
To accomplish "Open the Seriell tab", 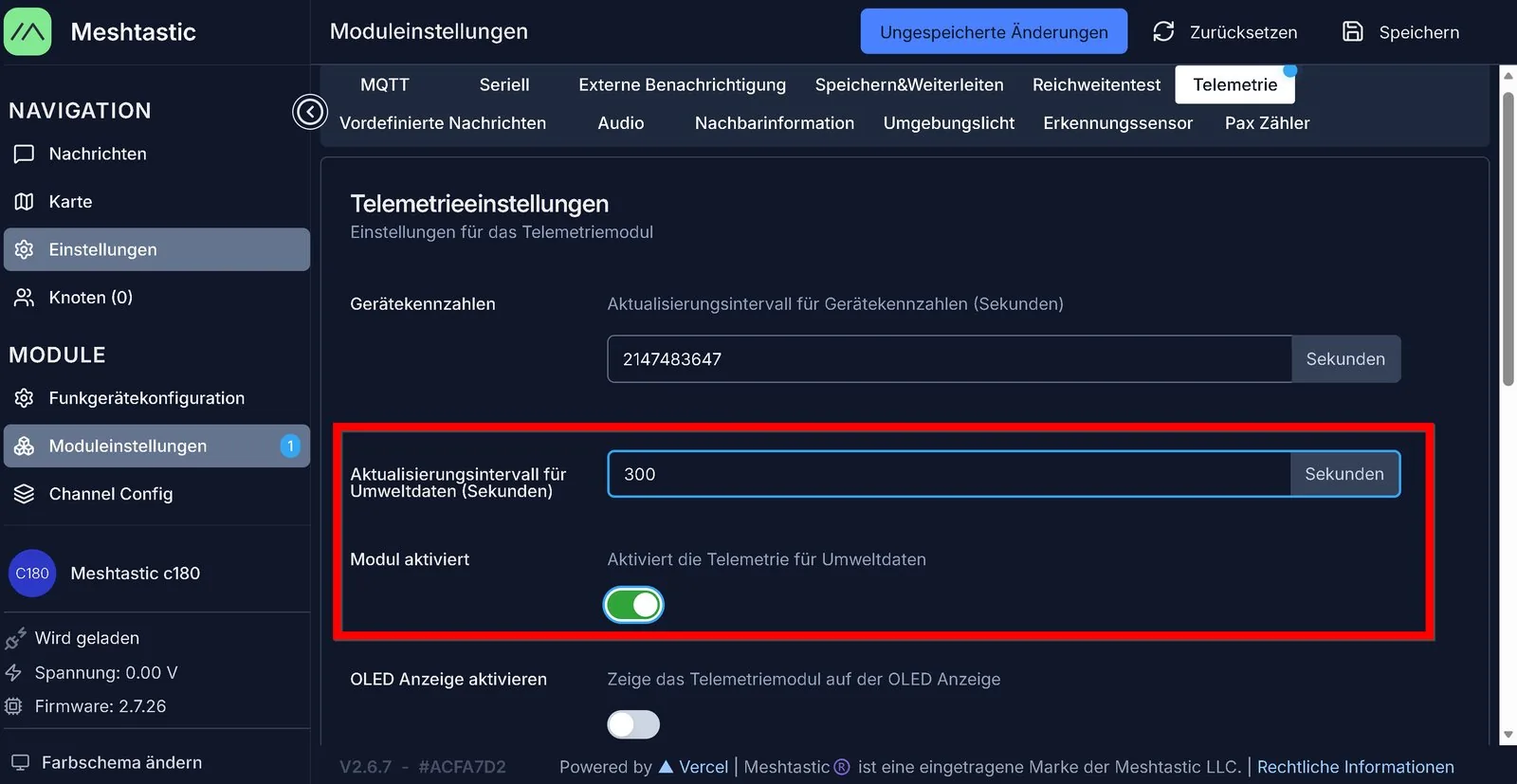I will point(504,84).
